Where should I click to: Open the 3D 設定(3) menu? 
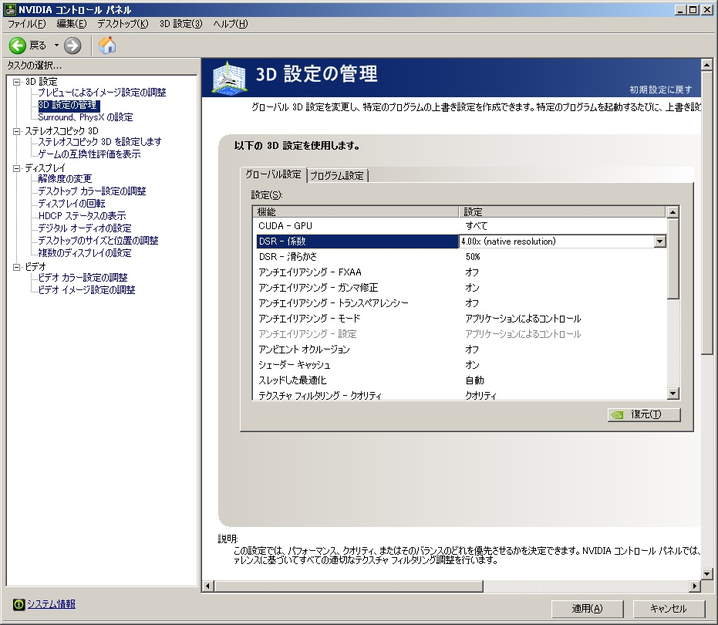(x=181, y=24)
